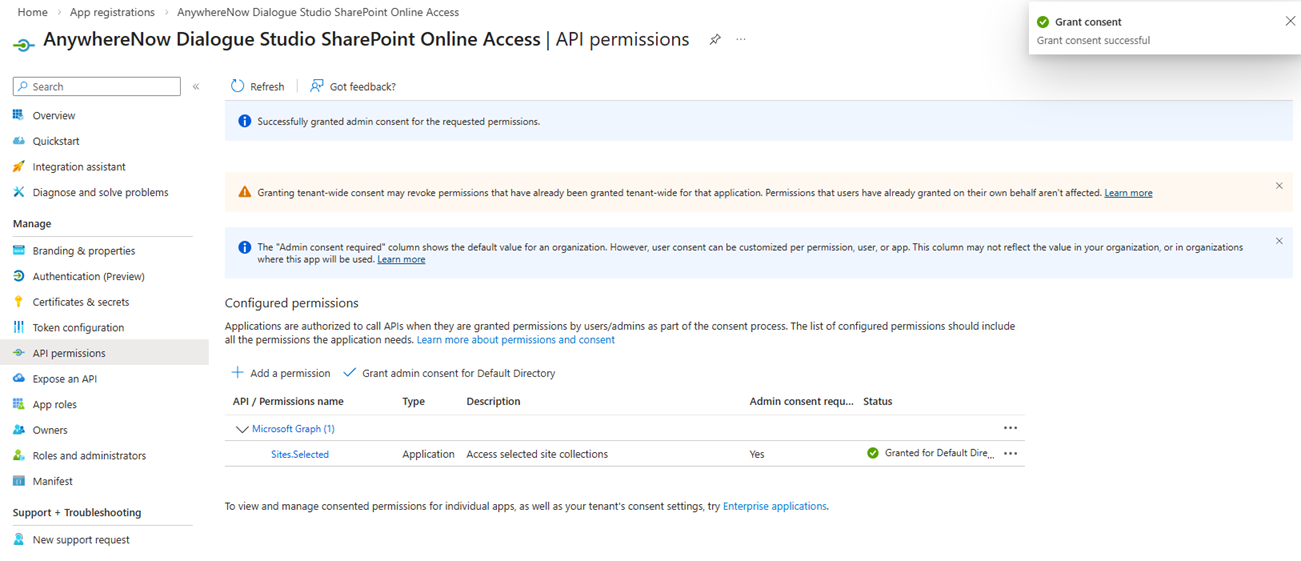Viewport: 1301px width, 561px height.
Task: Click the Expose an API cloud icon
Action: coord(18,379)
